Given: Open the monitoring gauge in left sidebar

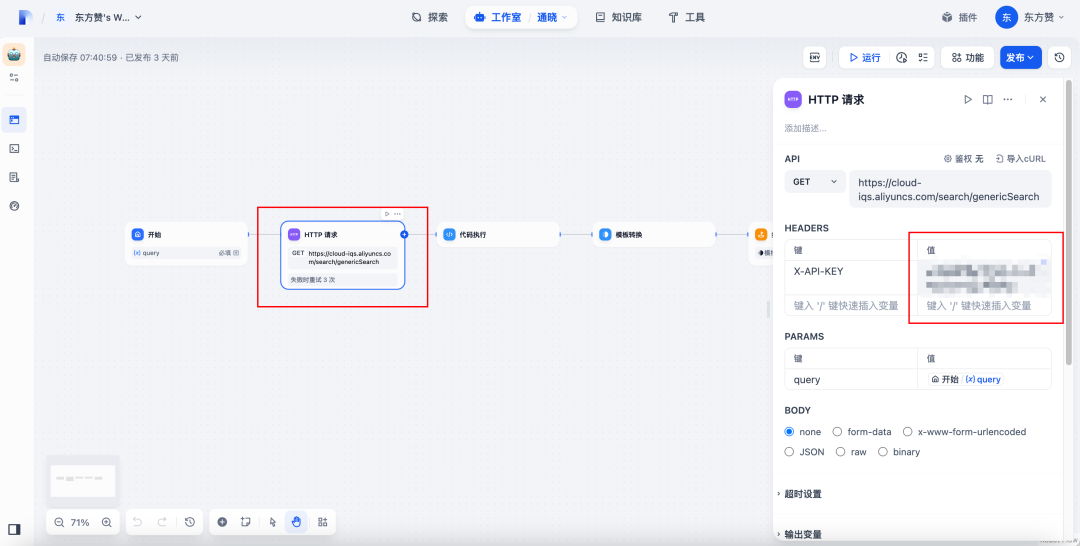Looking at the screenshot, I should click(x=14, y=206).
